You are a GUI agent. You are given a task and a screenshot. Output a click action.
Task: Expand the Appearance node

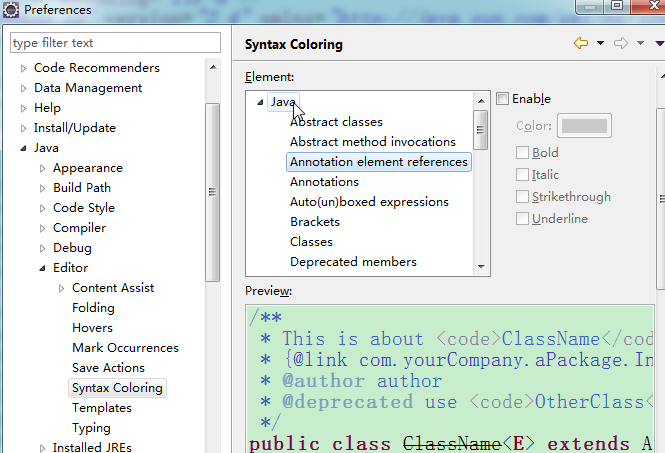[42, 168]
